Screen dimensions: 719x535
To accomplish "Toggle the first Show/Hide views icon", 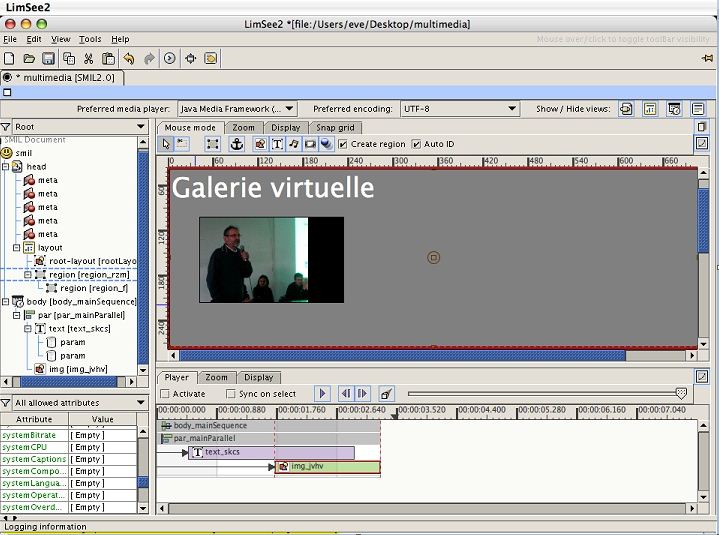I will [x=626, y=109].
